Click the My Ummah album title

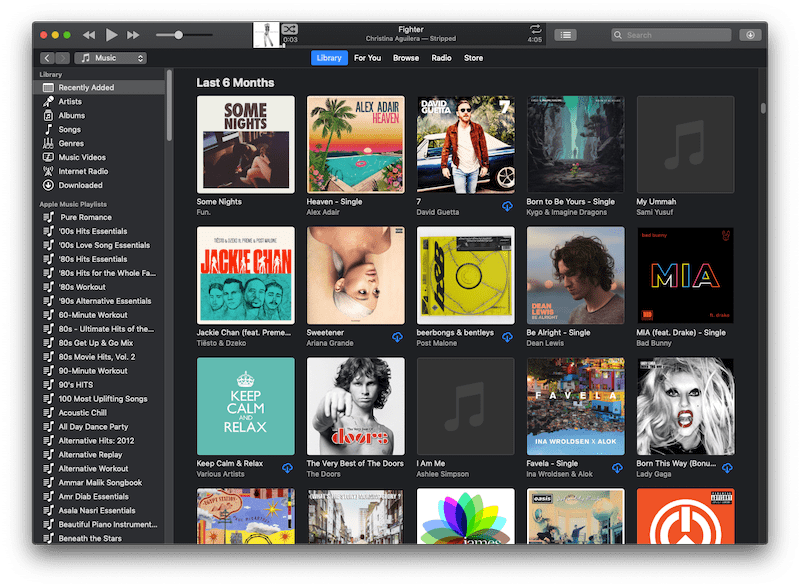point(656,202)
